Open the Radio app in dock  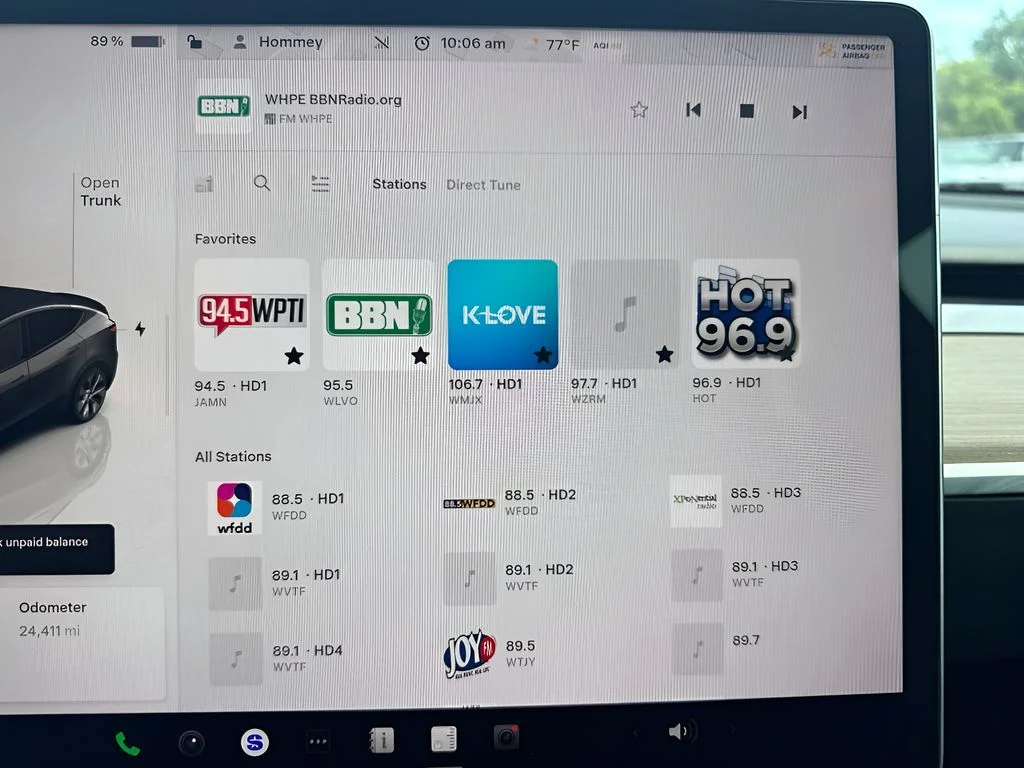[444, 739]
